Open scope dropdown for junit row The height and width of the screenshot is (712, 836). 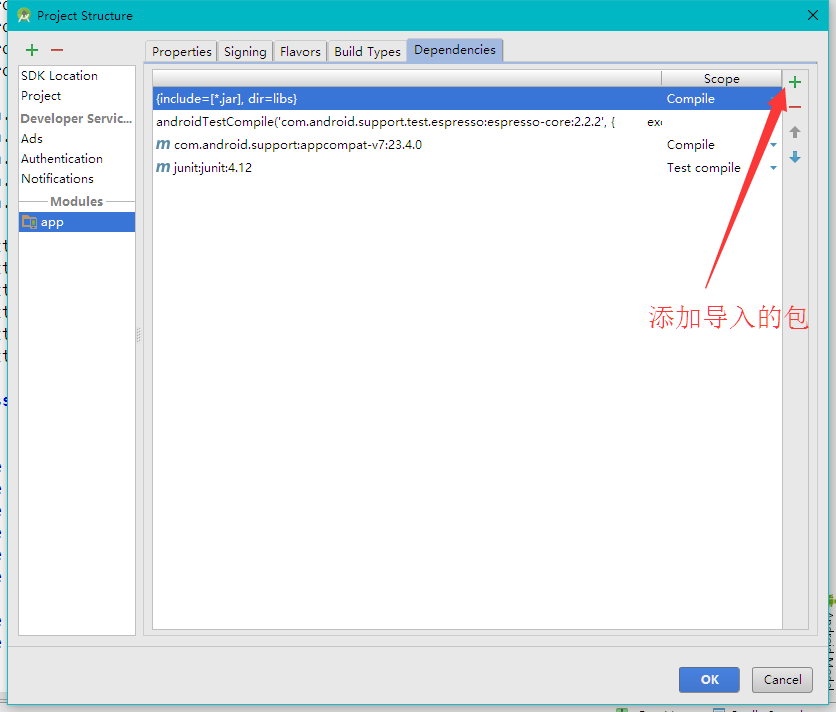[x=773, y=168]
